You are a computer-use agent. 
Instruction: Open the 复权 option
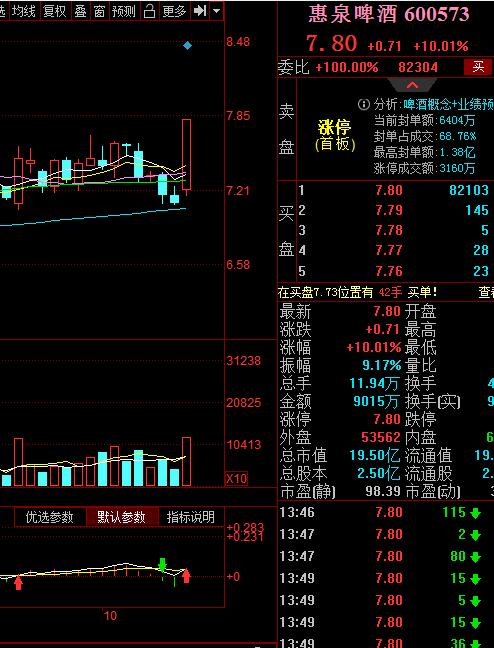tap(55, 11)
